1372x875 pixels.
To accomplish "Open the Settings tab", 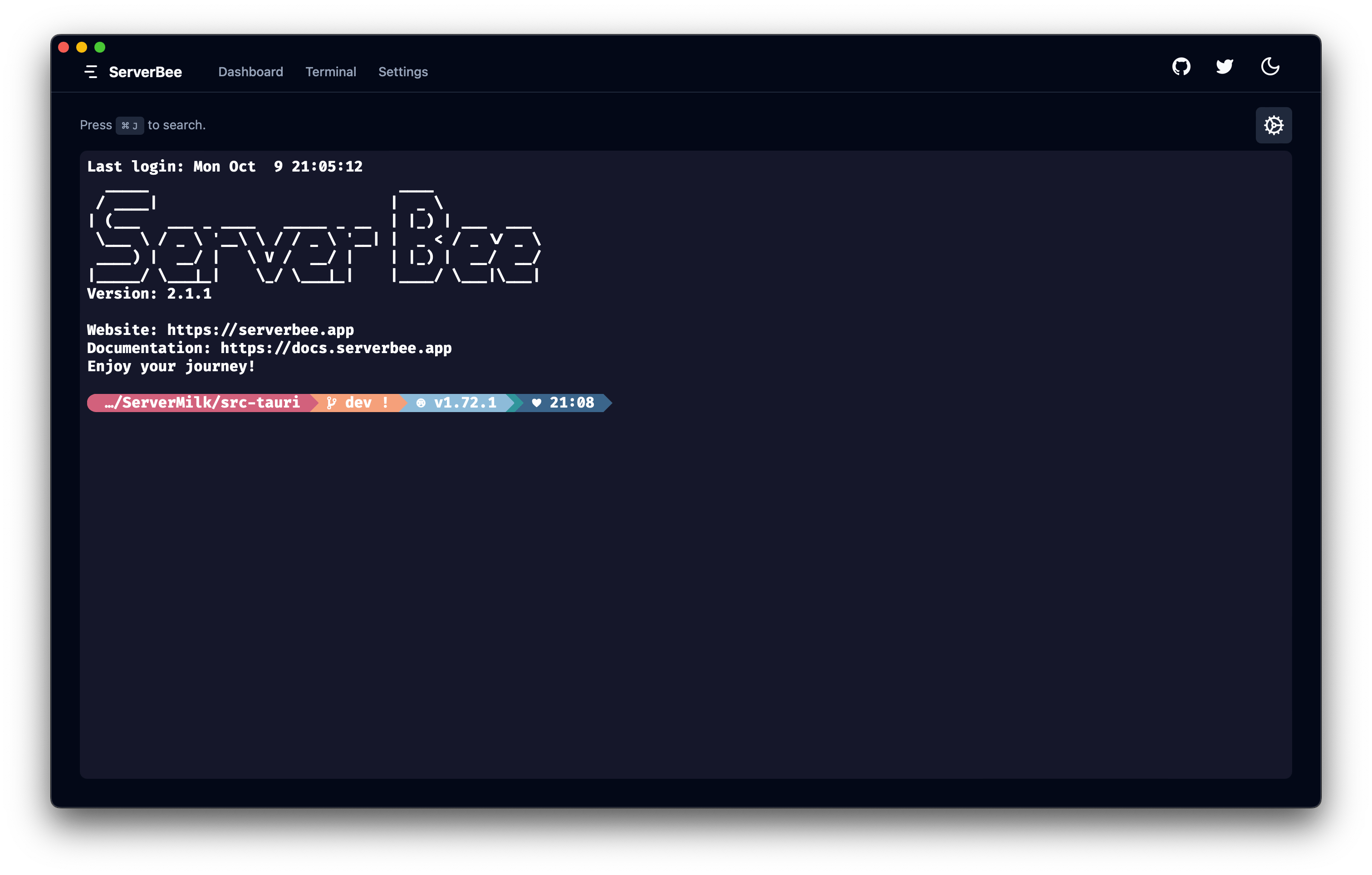I will tap(403, 72).
